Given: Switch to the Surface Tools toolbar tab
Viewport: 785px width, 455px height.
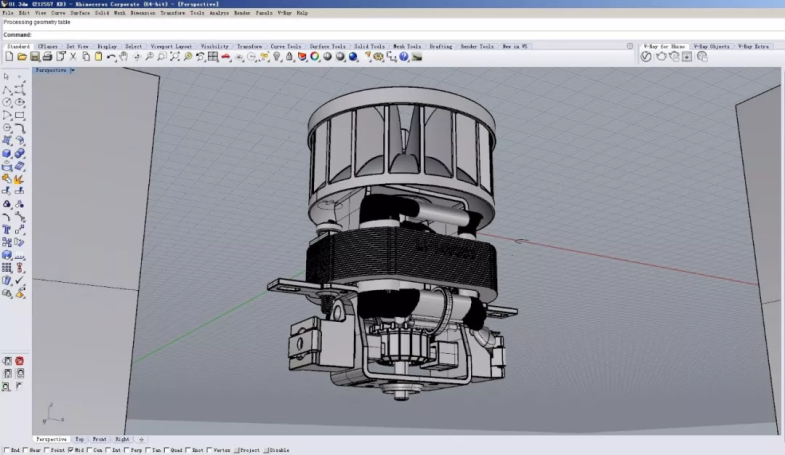Looking at the screenshot, I should click(x=327, y=46).
